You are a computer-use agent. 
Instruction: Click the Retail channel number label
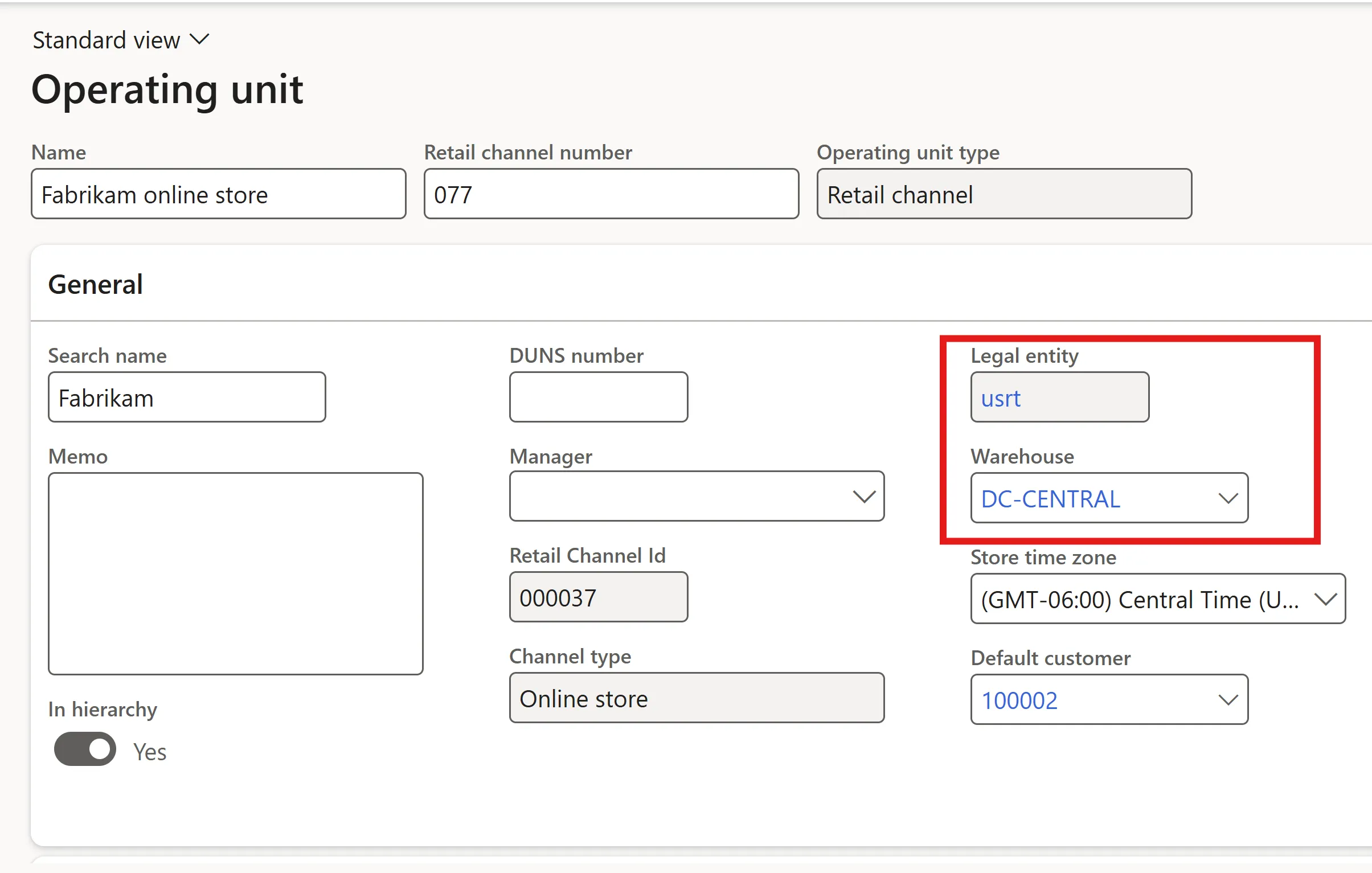tap(528, 152)
